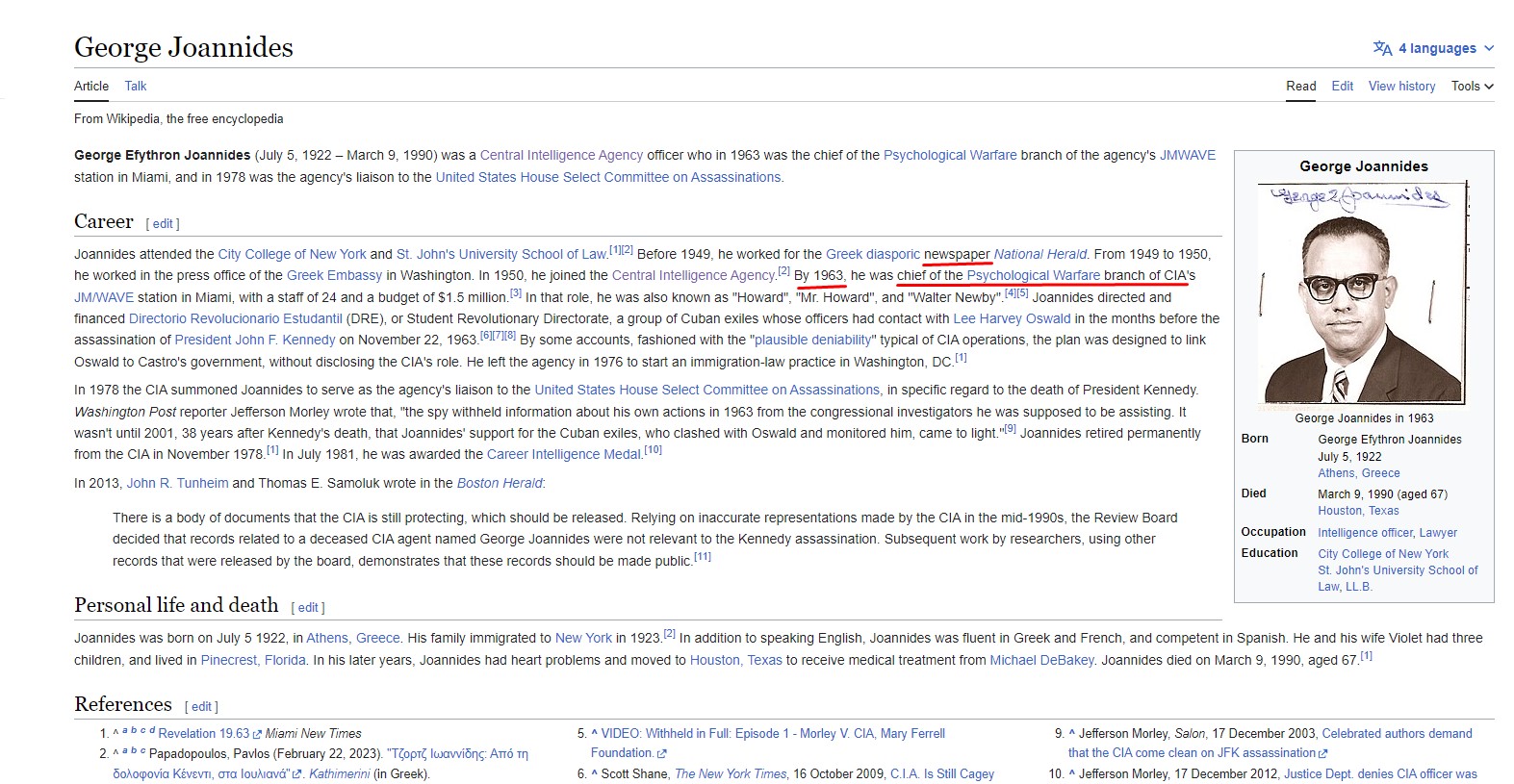1514x784 pixels.
Task: Open The New York Times reference link
Action: coord(731,773)
